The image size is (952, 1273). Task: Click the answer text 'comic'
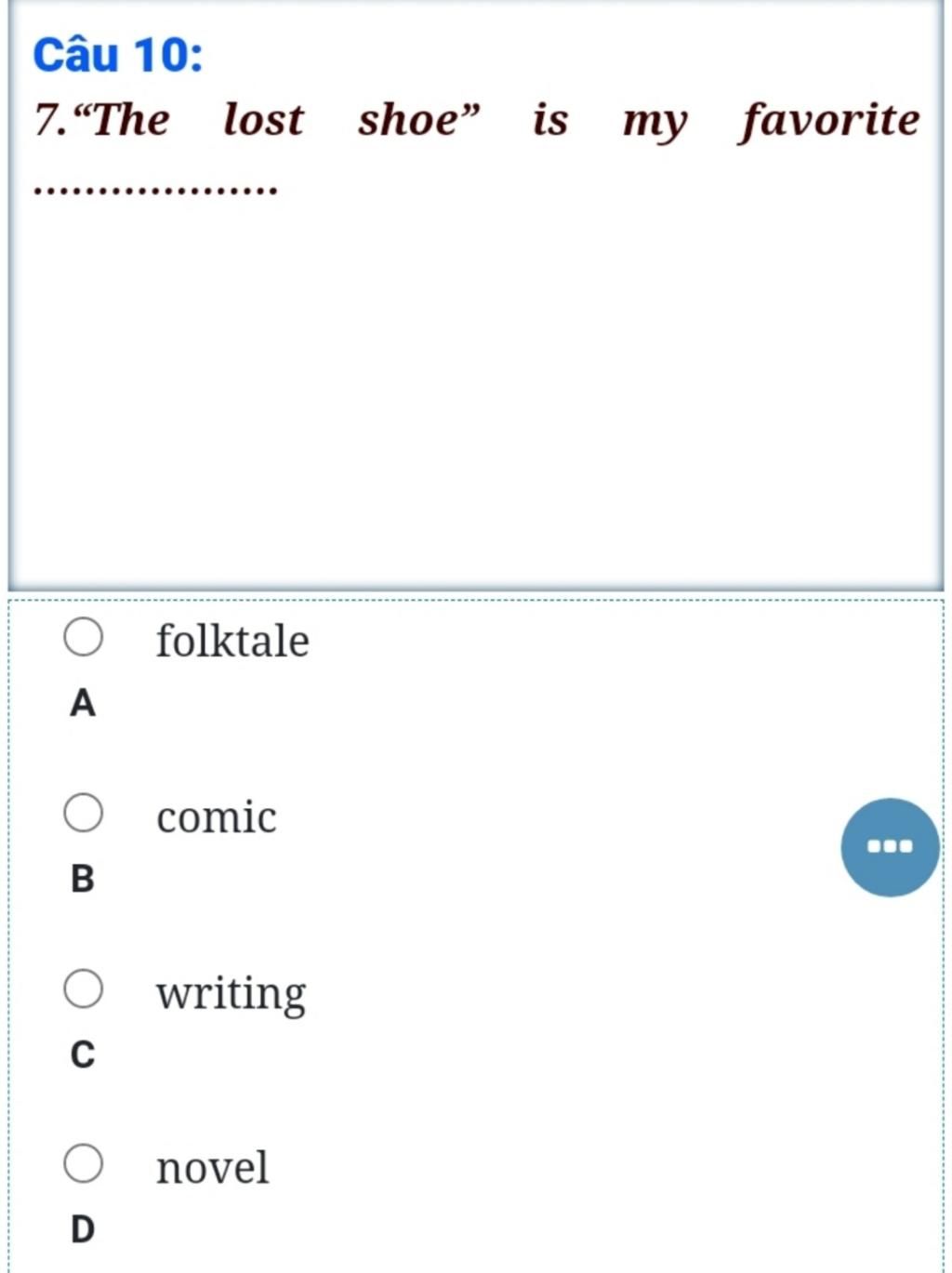[217, 817]
